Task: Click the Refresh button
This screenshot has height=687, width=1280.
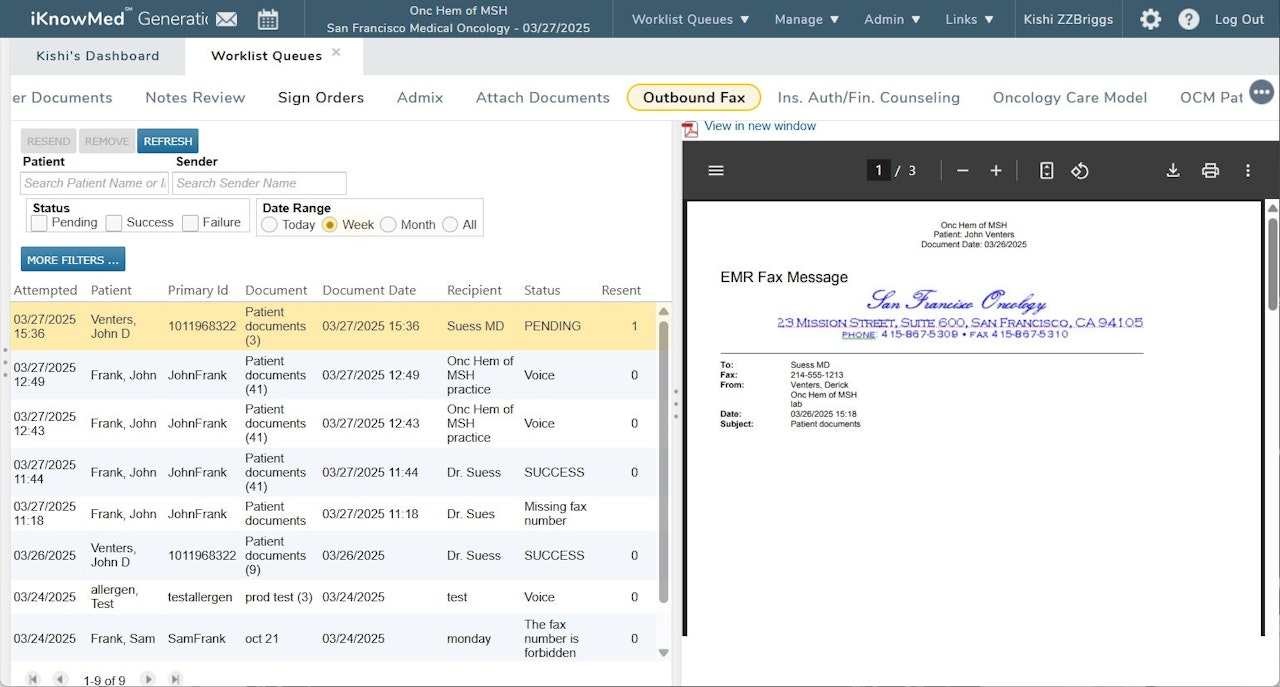Action: click(167, 141)
